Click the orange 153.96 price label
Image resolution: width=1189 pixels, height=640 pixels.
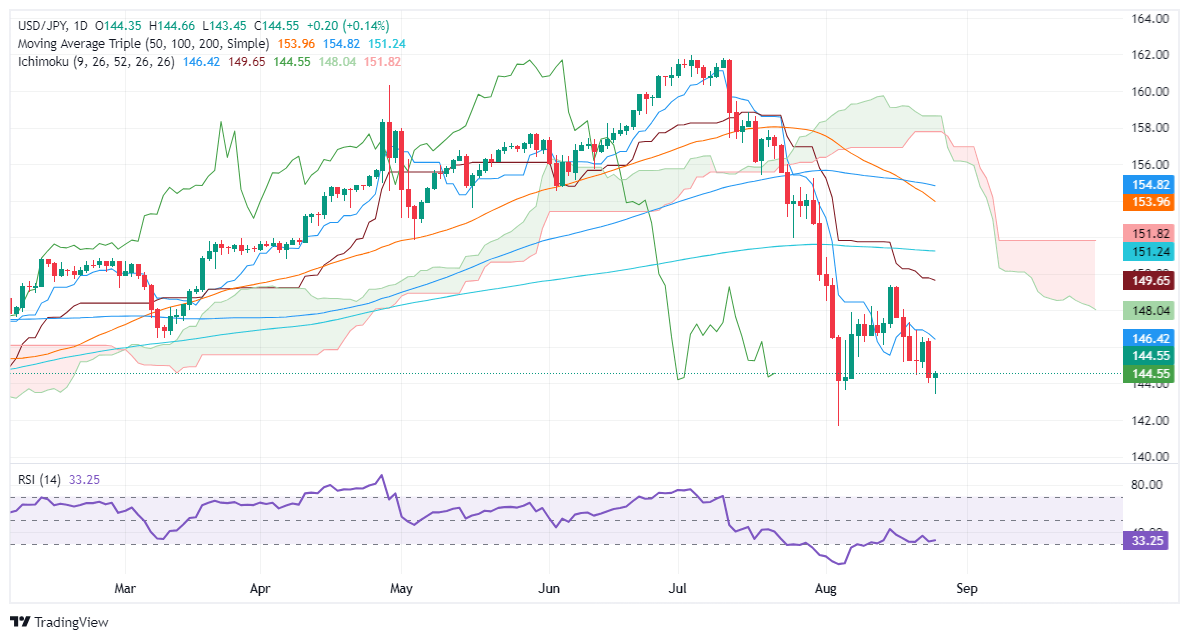(1147, 202)
